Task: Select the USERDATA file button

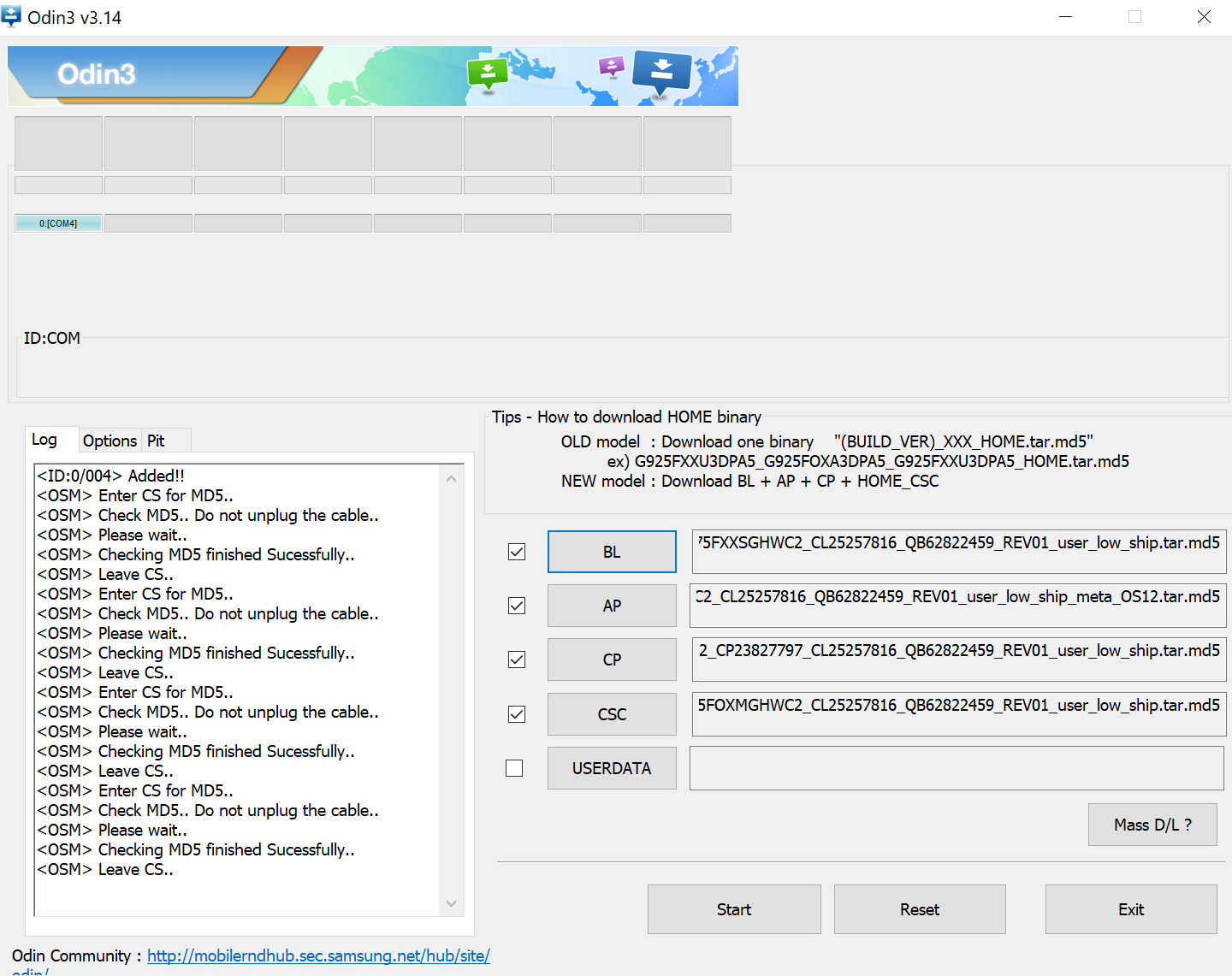Action: [x=612, y=768]
